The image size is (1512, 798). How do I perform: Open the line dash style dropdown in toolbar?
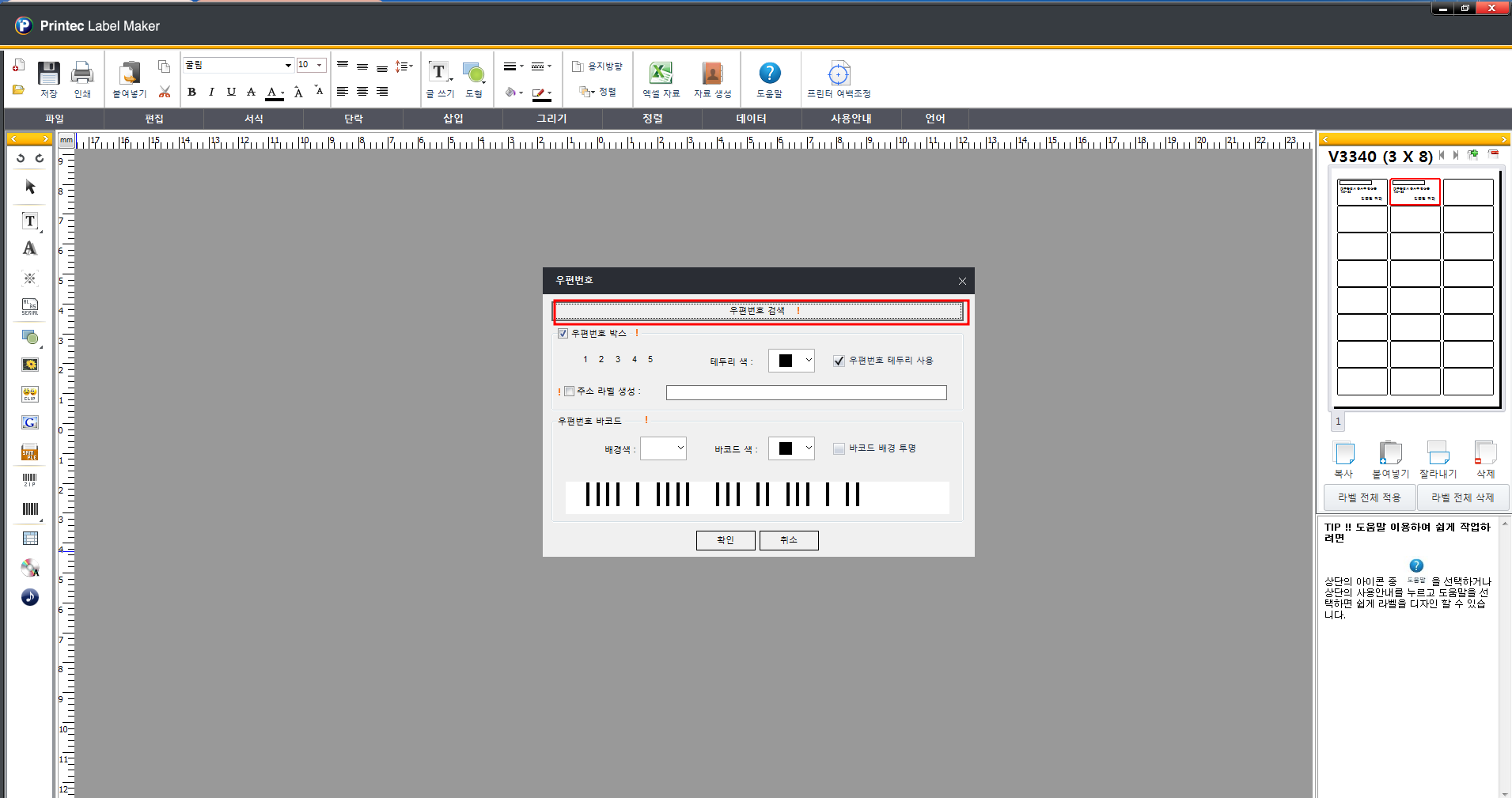coord(541,66)
